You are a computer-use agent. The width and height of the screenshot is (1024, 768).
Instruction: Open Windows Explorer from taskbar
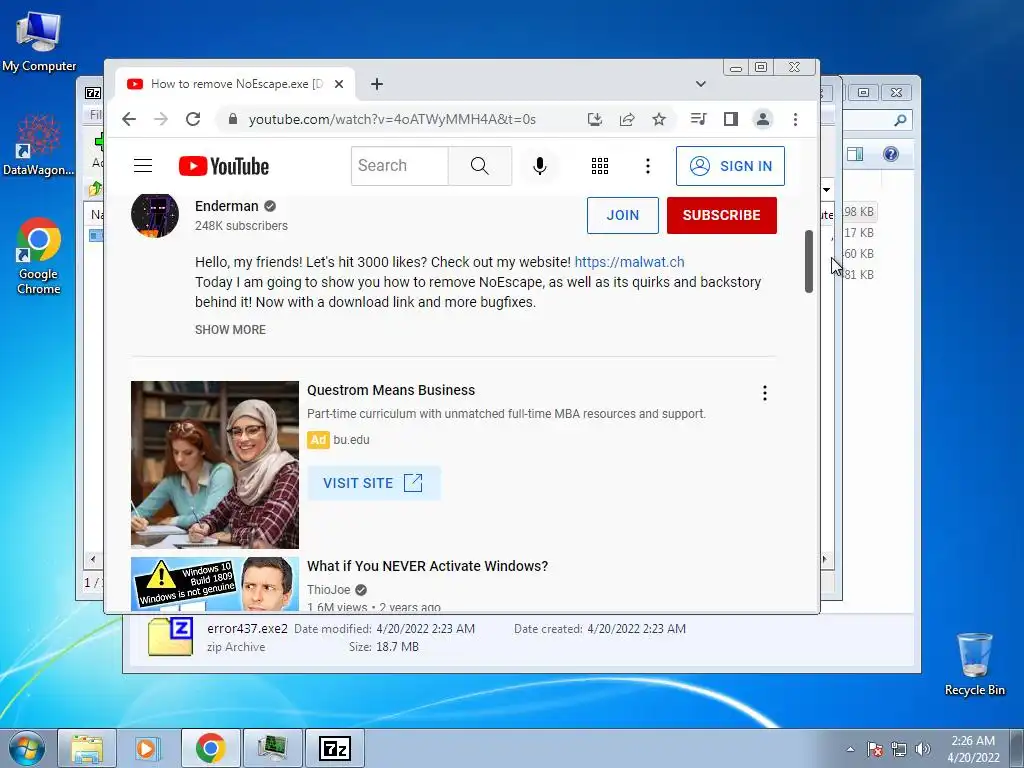87,748
